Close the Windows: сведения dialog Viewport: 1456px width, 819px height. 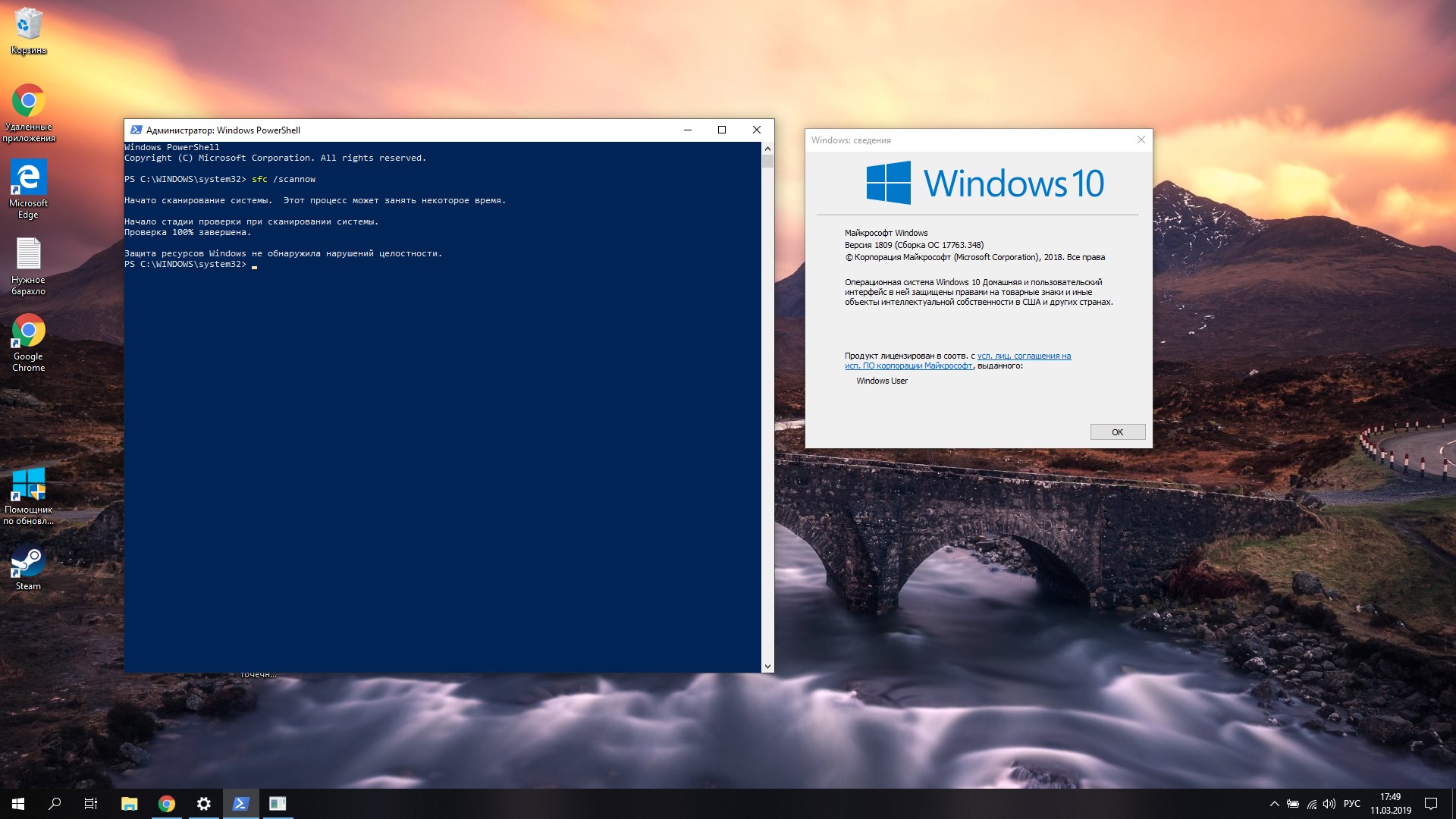[1141, 140]
